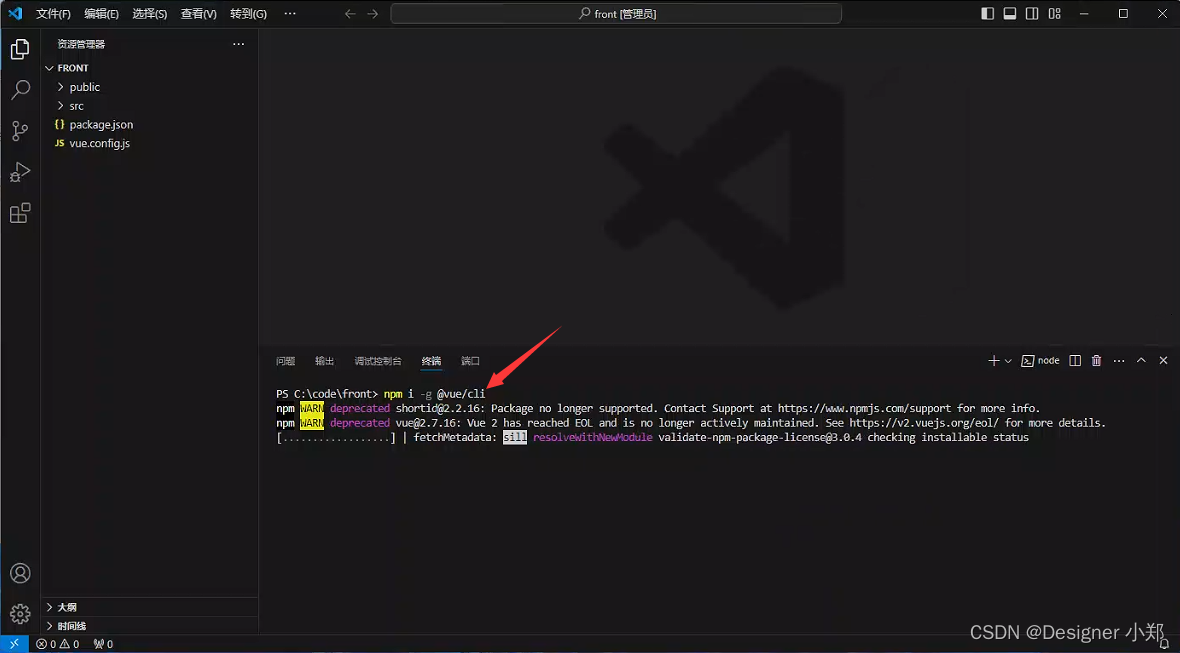
Task: Click the 资源管理器 panel title
Action: click(x=81, y=44)
